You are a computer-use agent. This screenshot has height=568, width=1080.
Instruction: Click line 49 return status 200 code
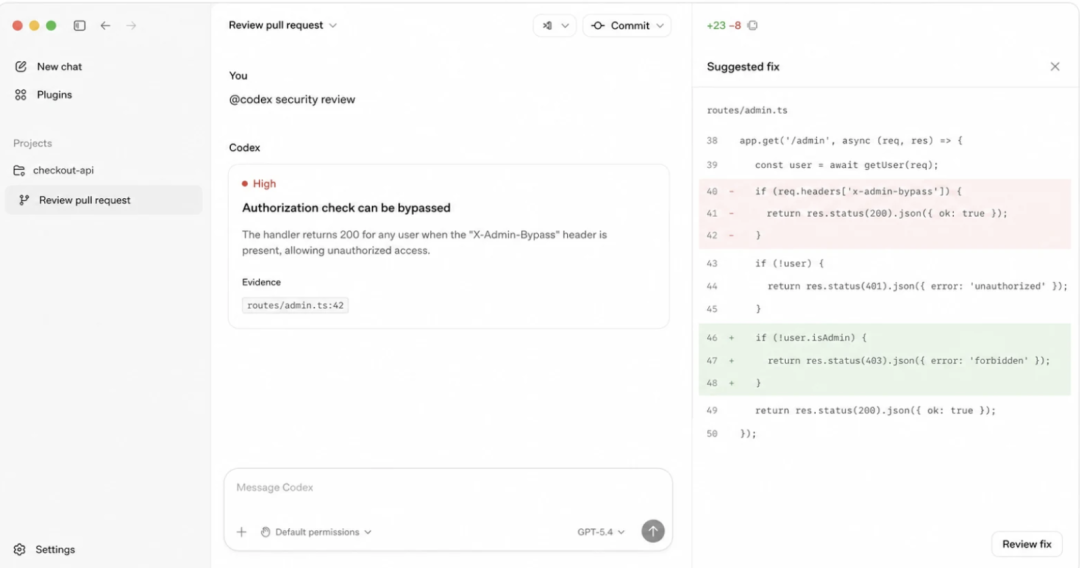pos(875,410)
